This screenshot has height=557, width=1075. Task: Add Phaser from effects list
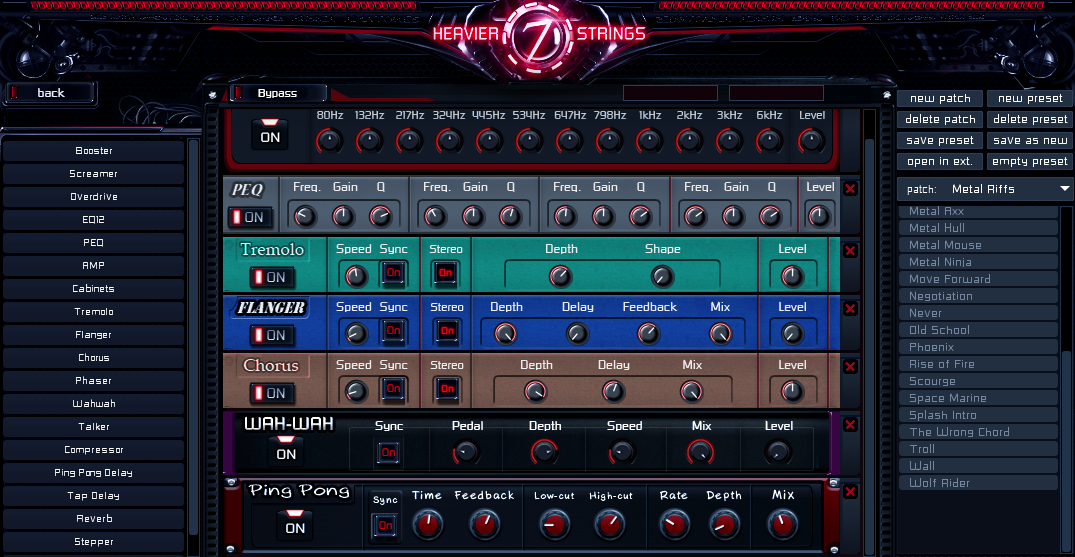[94, 381]
